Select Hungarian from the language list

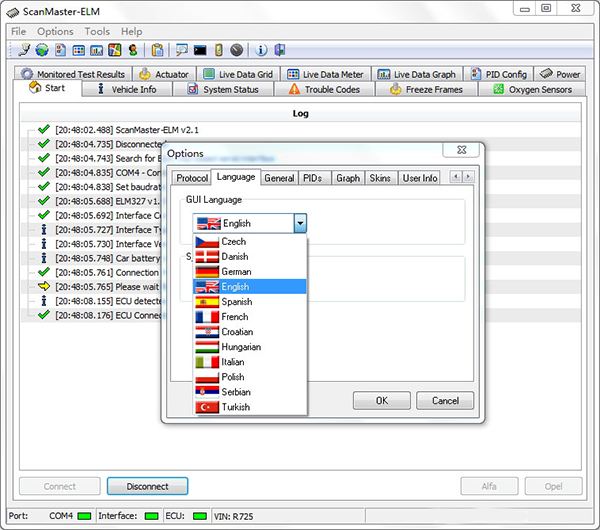[x=250, y=347]
